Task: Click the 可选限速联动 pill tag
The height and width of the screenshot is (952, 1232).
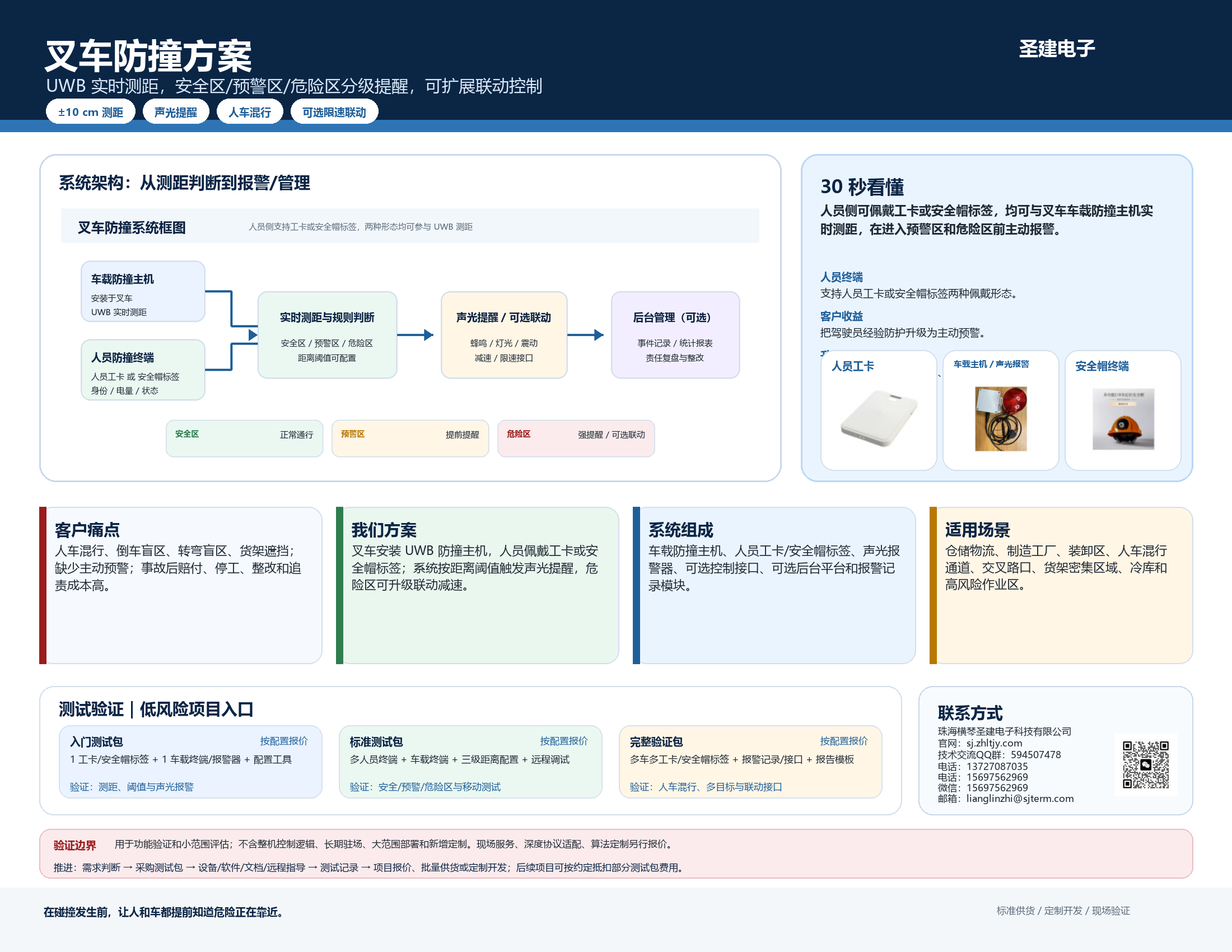Action: pyautogui.click(x=334, y=111)
